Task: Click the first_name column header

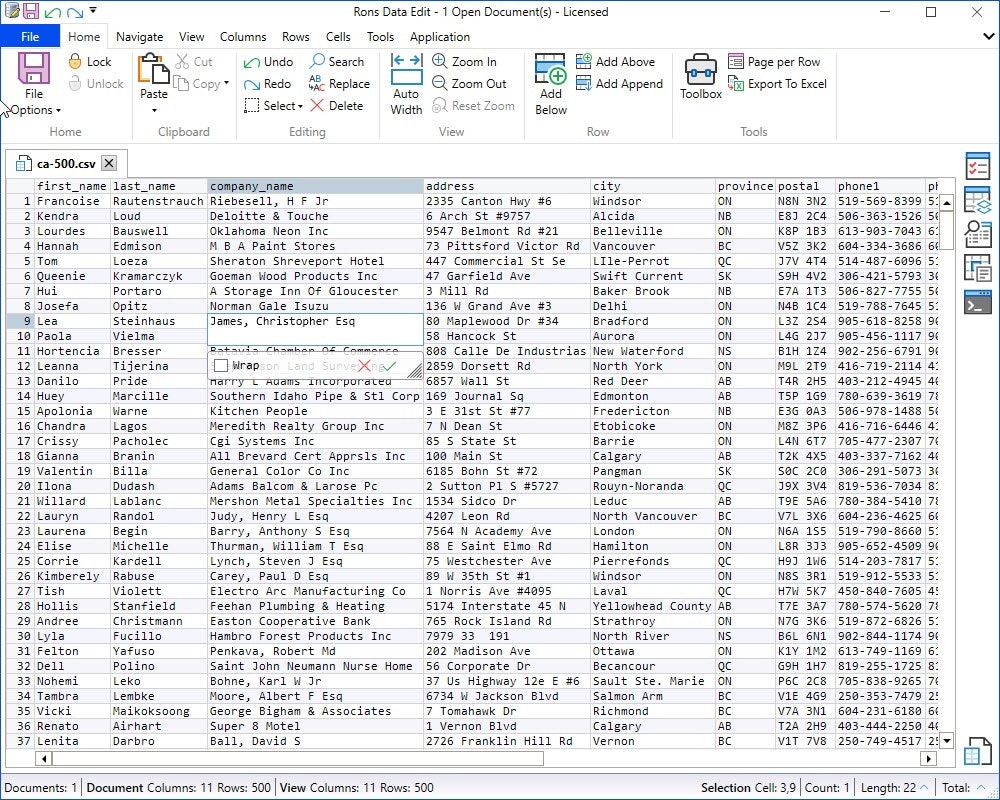Action: pos(72,186)
